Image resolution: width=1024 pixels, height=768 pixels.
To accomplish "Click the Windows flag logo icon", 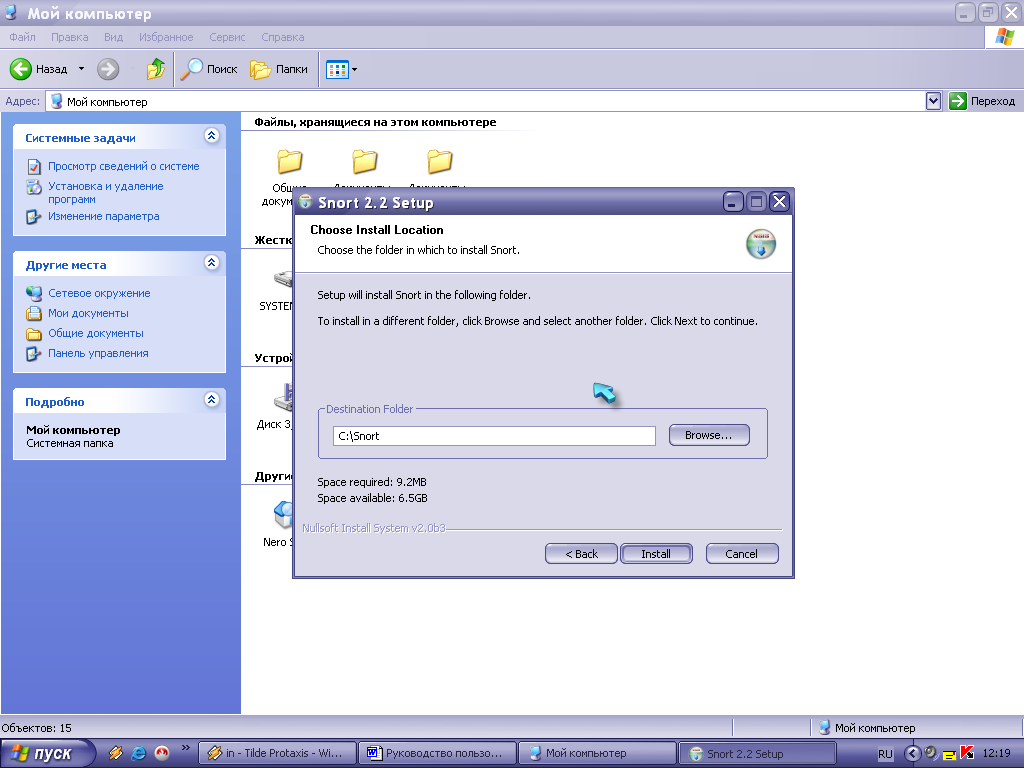I will (x=1004, y=37).
